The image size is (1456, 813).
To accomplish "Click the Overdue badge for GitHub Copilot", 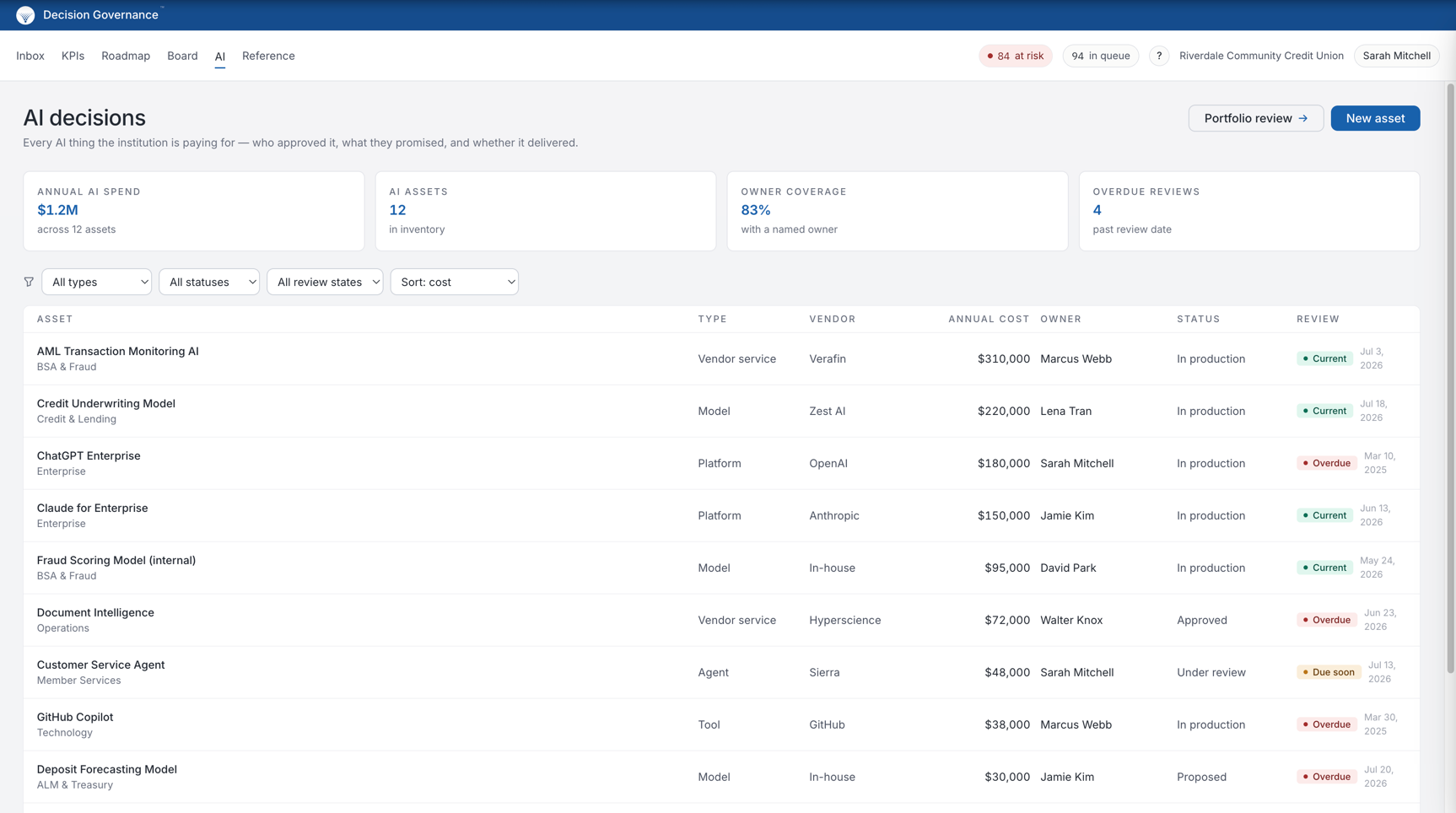I will pyautogui.click(x=1326, y=724).
